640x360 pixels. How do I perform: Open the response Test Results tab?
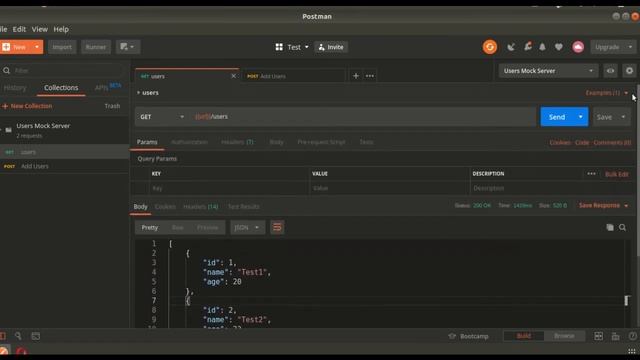[x=244, y=207]
